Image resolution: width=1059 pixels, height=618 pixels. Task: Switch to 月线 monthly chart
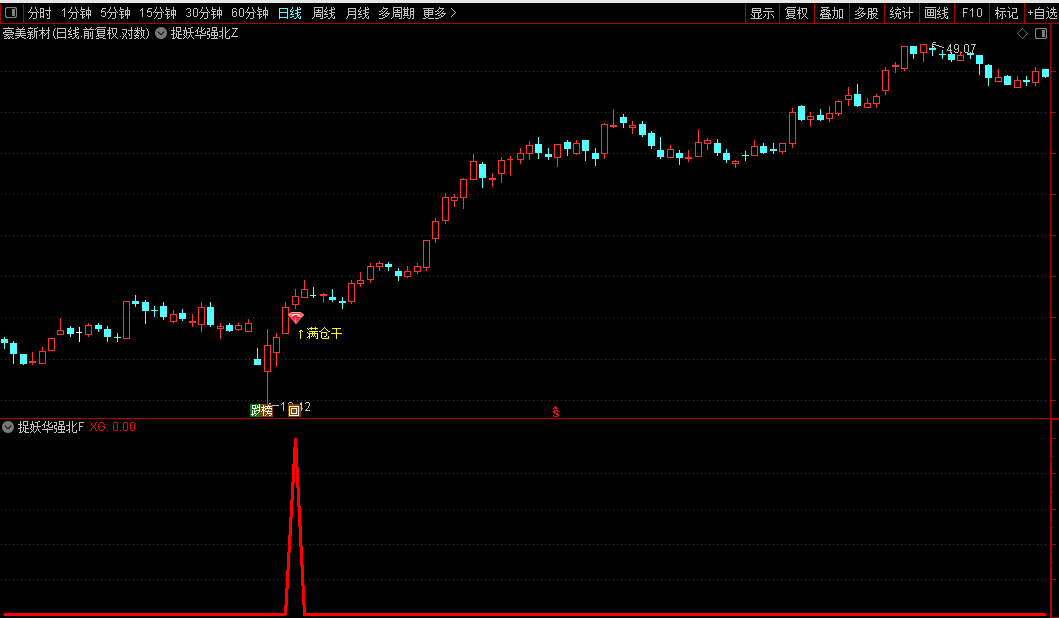pos(357,13)
